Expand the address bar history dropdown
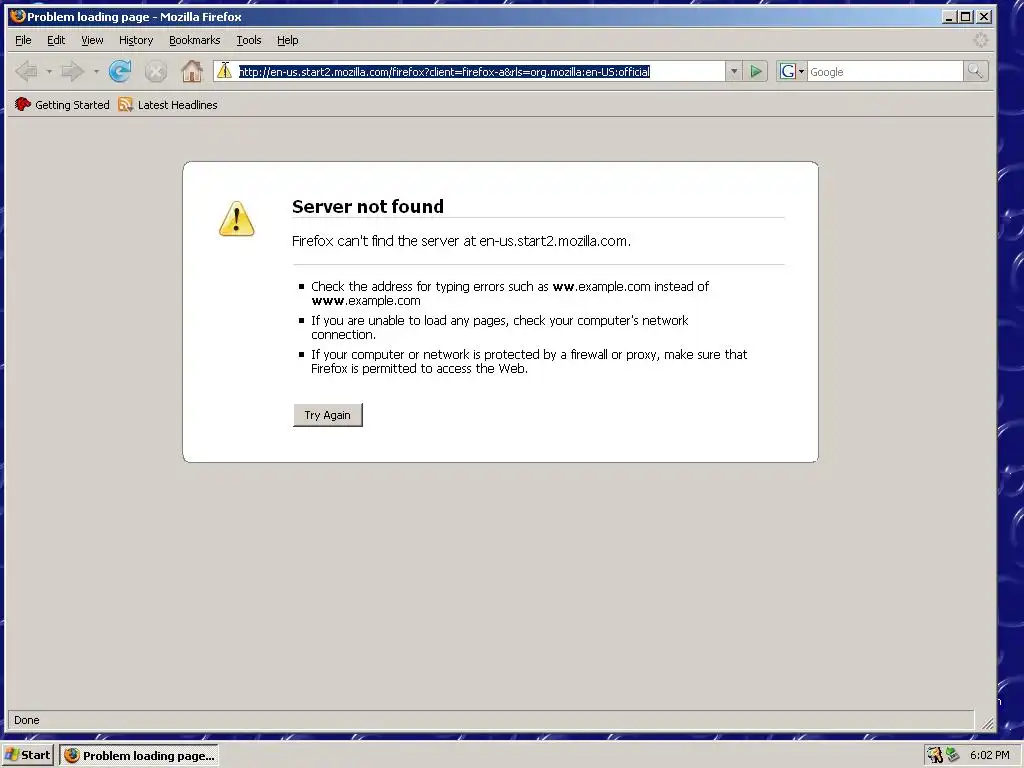The height and width of the screenshot is (768, 1024). (x=733, y=71)
